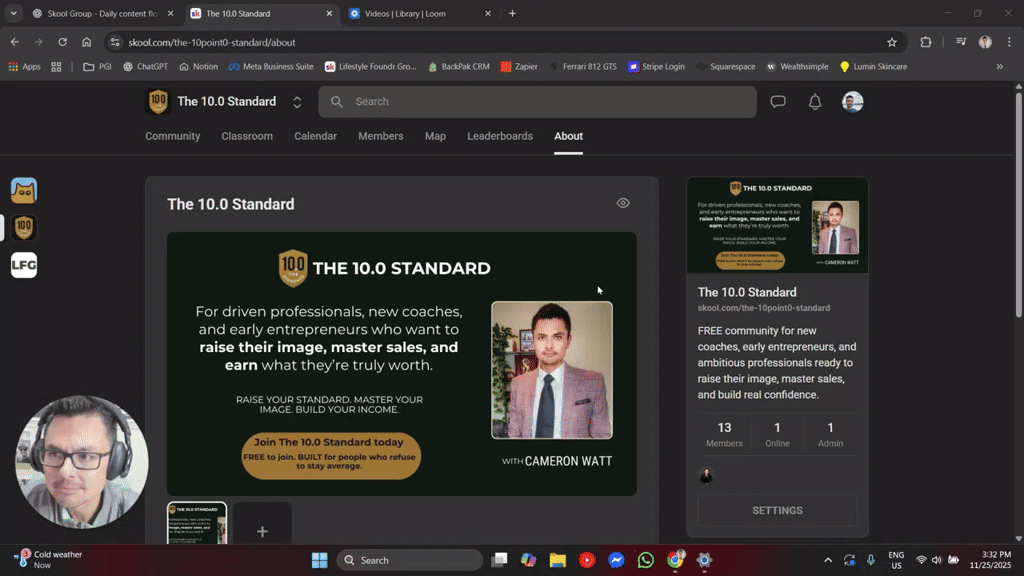Switch to the LFG group in sidebar
Viewport: 1024px width, 576px height.
coord(24,265)
